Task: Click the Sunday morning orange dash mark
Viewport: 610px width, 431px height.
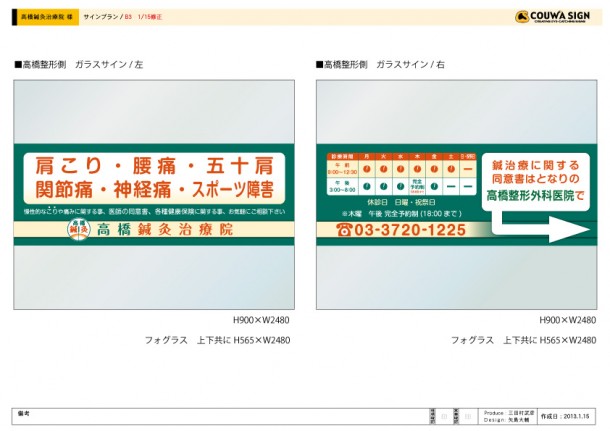Action: tap(468, 169)
